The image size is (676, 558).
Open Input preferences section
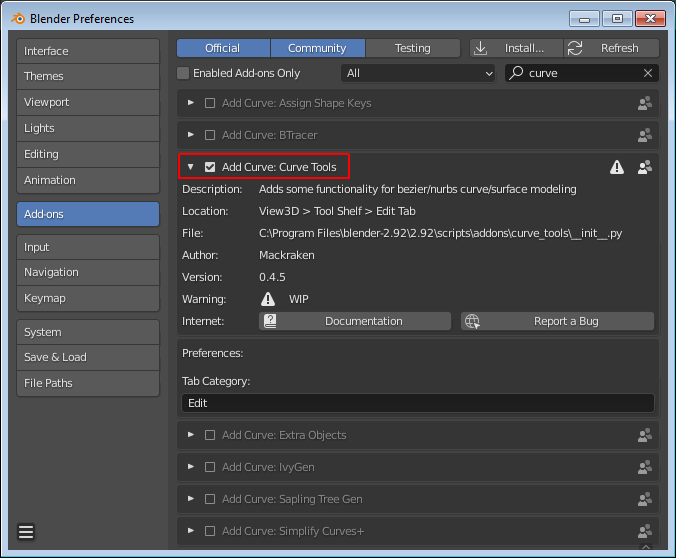[x=88, y=247]
